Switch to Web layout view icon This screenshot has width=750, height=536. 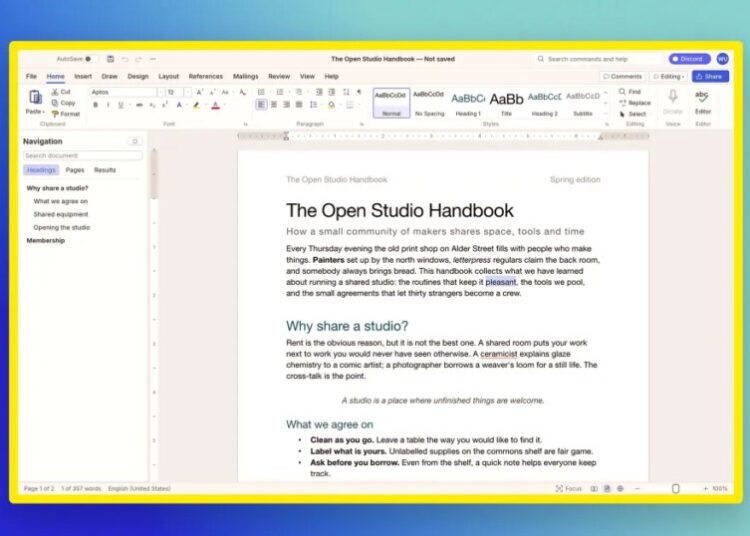tap(620, 489)
